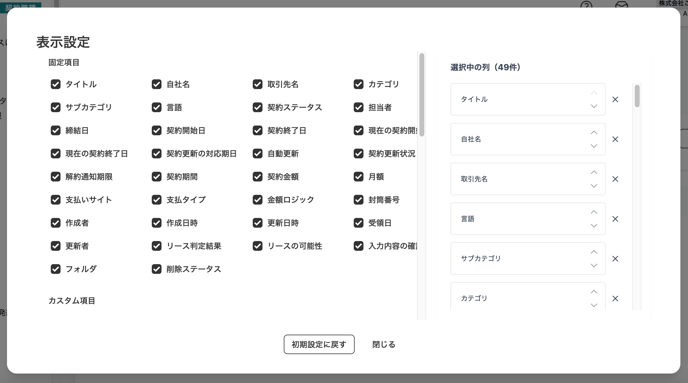Move サブカテゴリ column up
Image resolution: width=688 pixels, height=383 pixels.
[594, 252]
